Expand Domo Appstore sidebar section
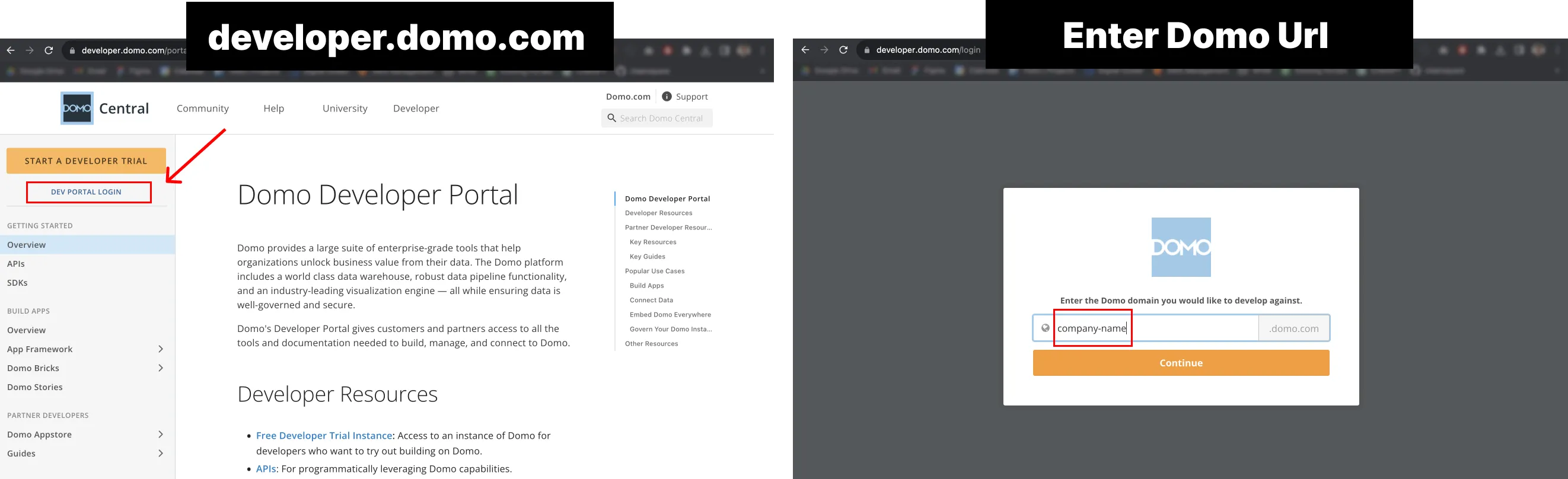This screenshot has width=1568, height=479. point(161,434)
